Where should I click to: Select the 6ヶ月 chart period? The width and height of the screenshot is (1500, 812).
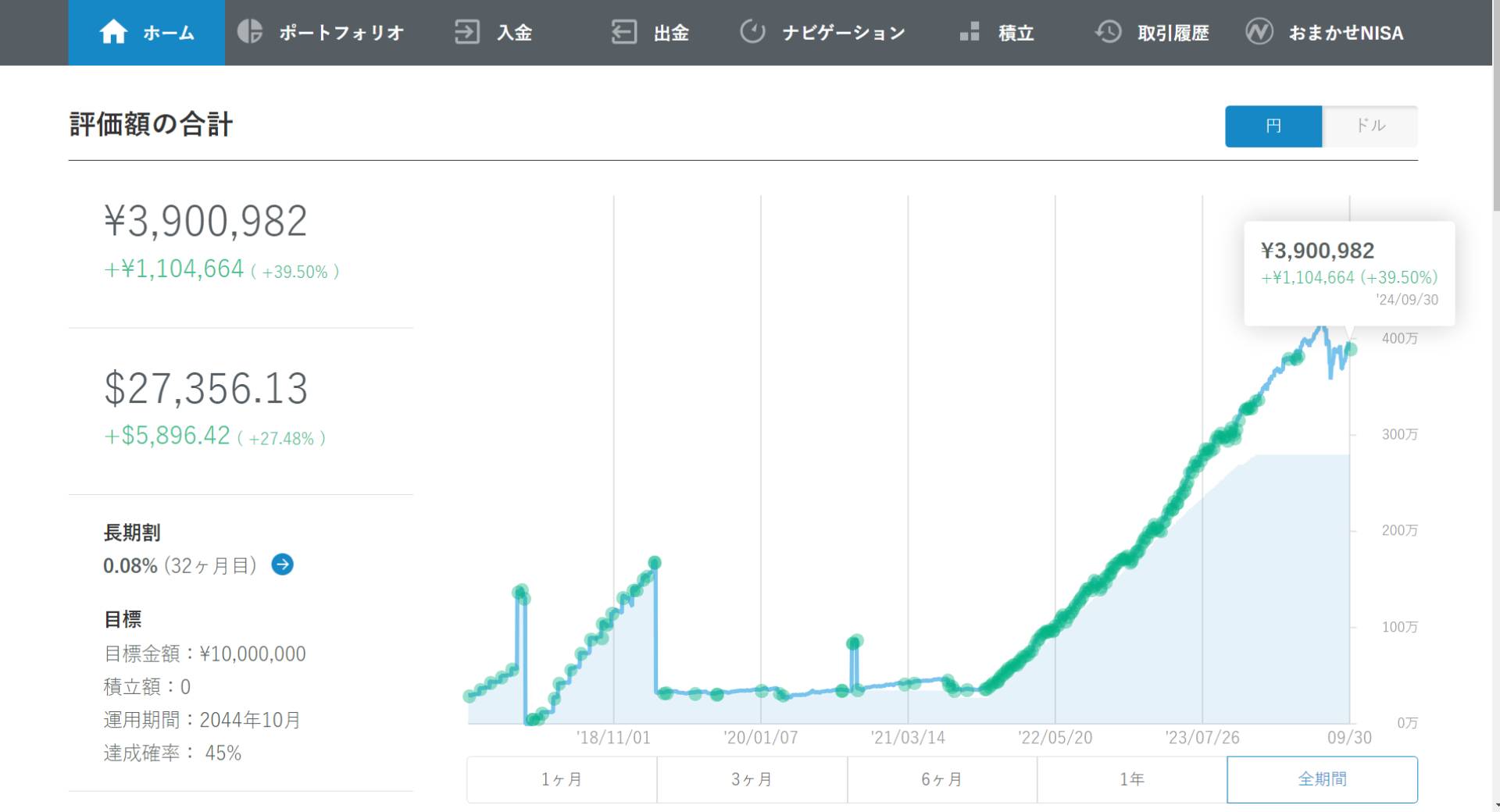tap(942, 779)
